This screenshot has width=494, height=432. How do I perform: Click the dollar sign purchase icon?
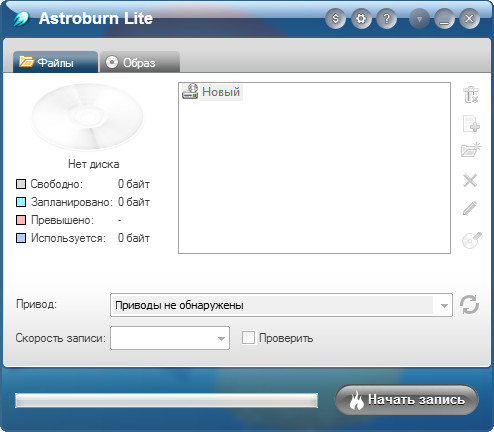click(x=335, y=18)
